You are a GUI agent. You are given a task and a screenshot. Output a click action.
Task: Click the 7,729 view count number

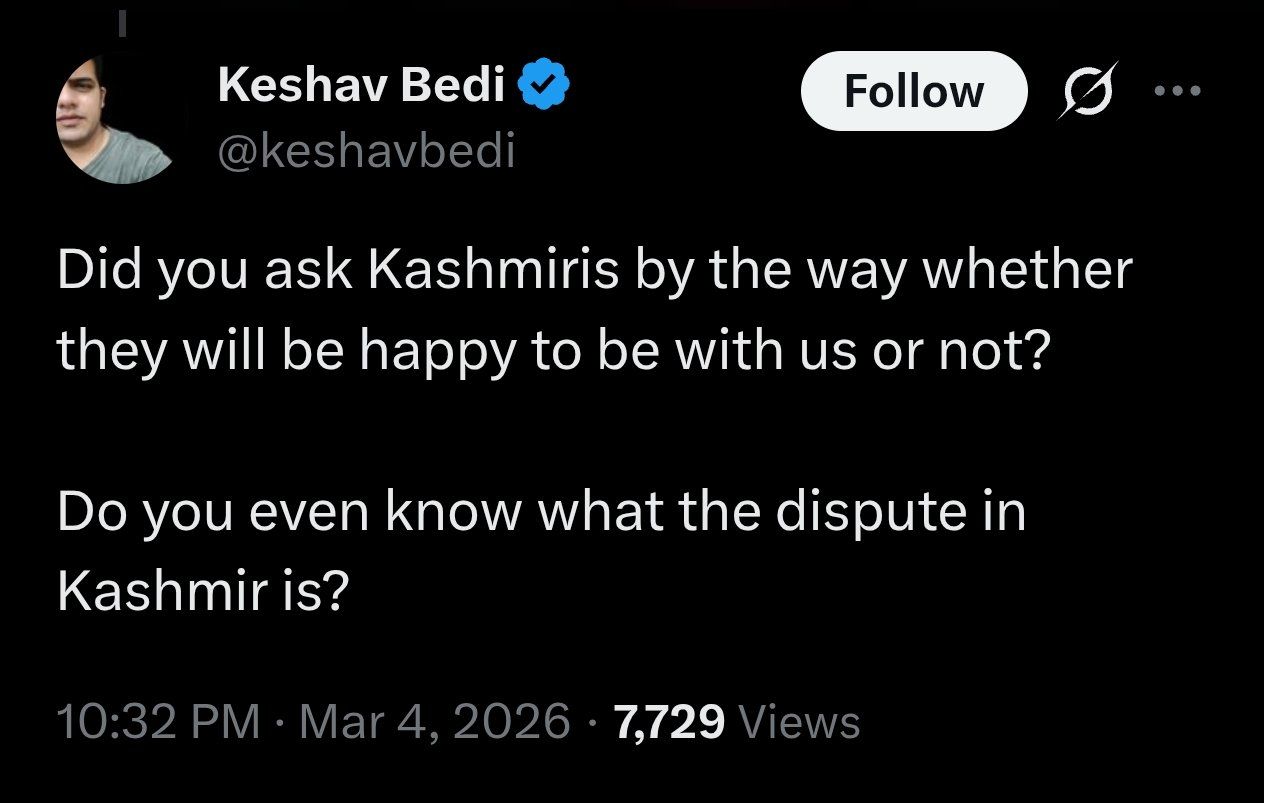(x=670, y=722)
